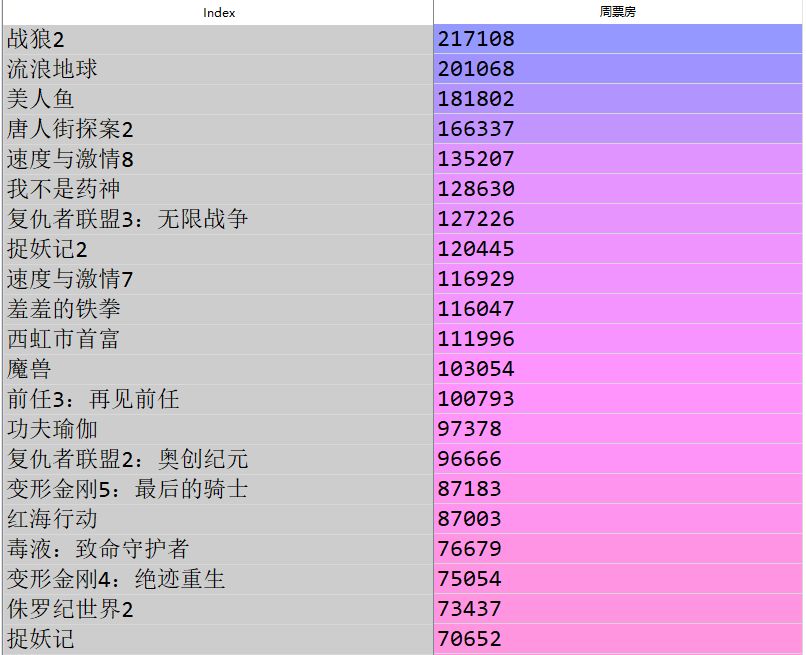This screenshot has height=655, width=806.
Task: Select the row label 捉妖记2
Action: 218,249
